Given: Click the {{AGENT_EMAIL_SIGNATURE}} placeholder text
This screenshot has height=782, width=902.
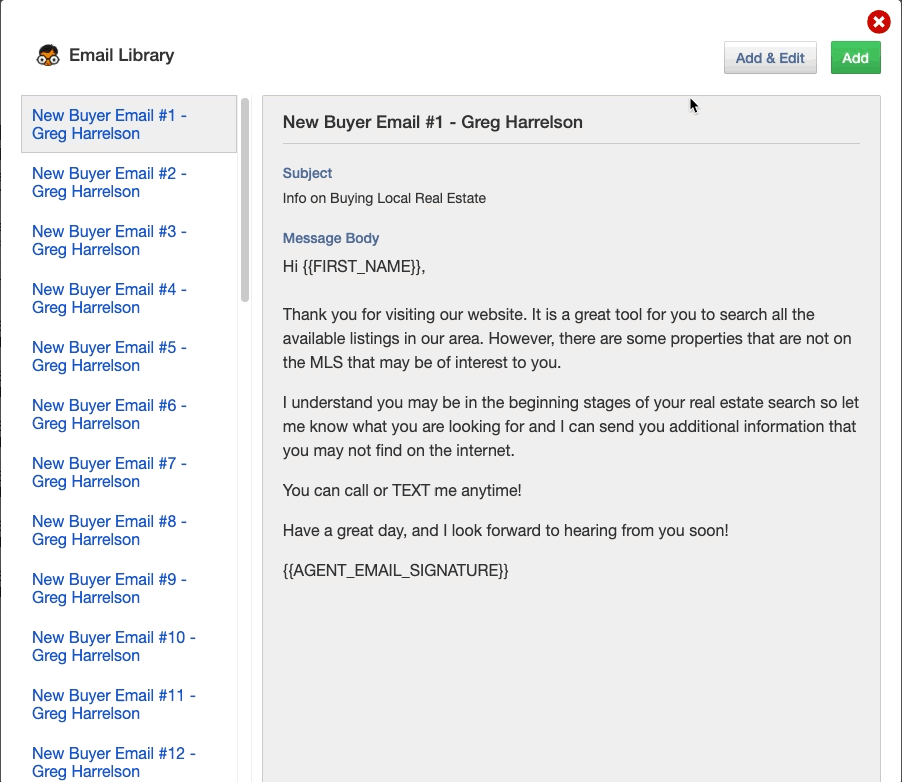Looking at the screenshot, I should (396, 570).
